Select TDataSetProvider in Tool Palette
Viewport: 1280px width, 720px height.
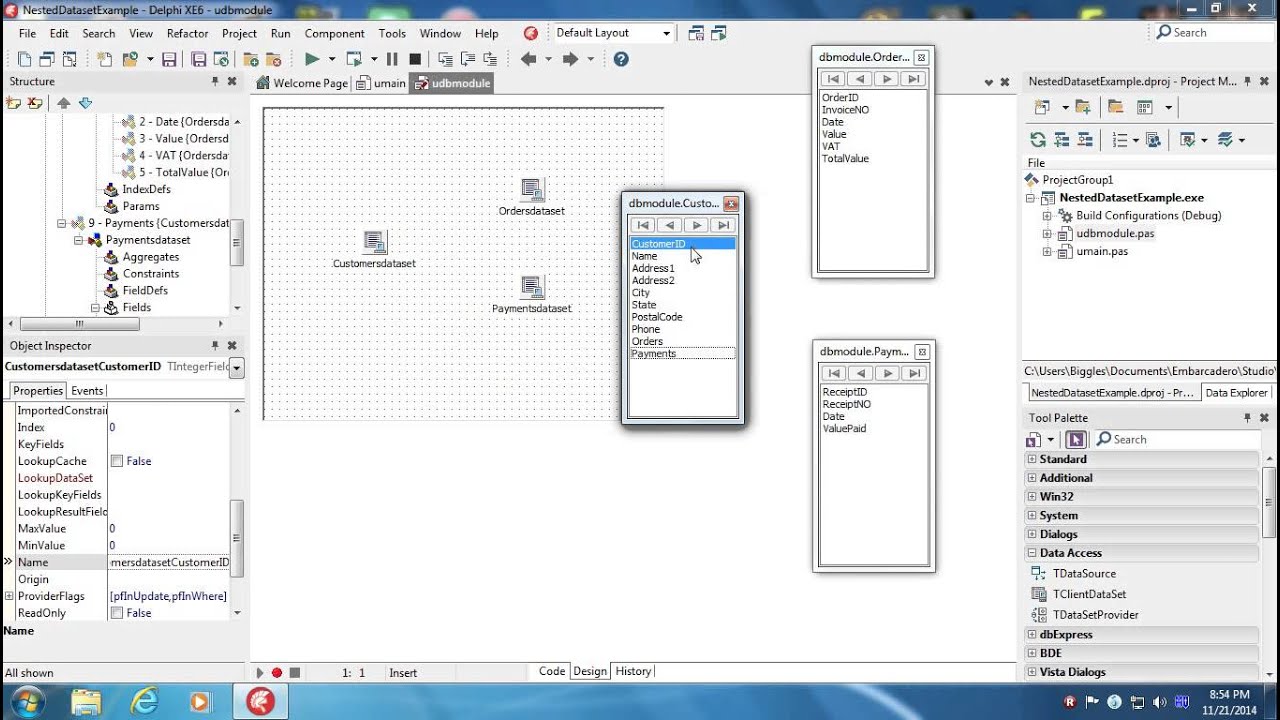1095,615
